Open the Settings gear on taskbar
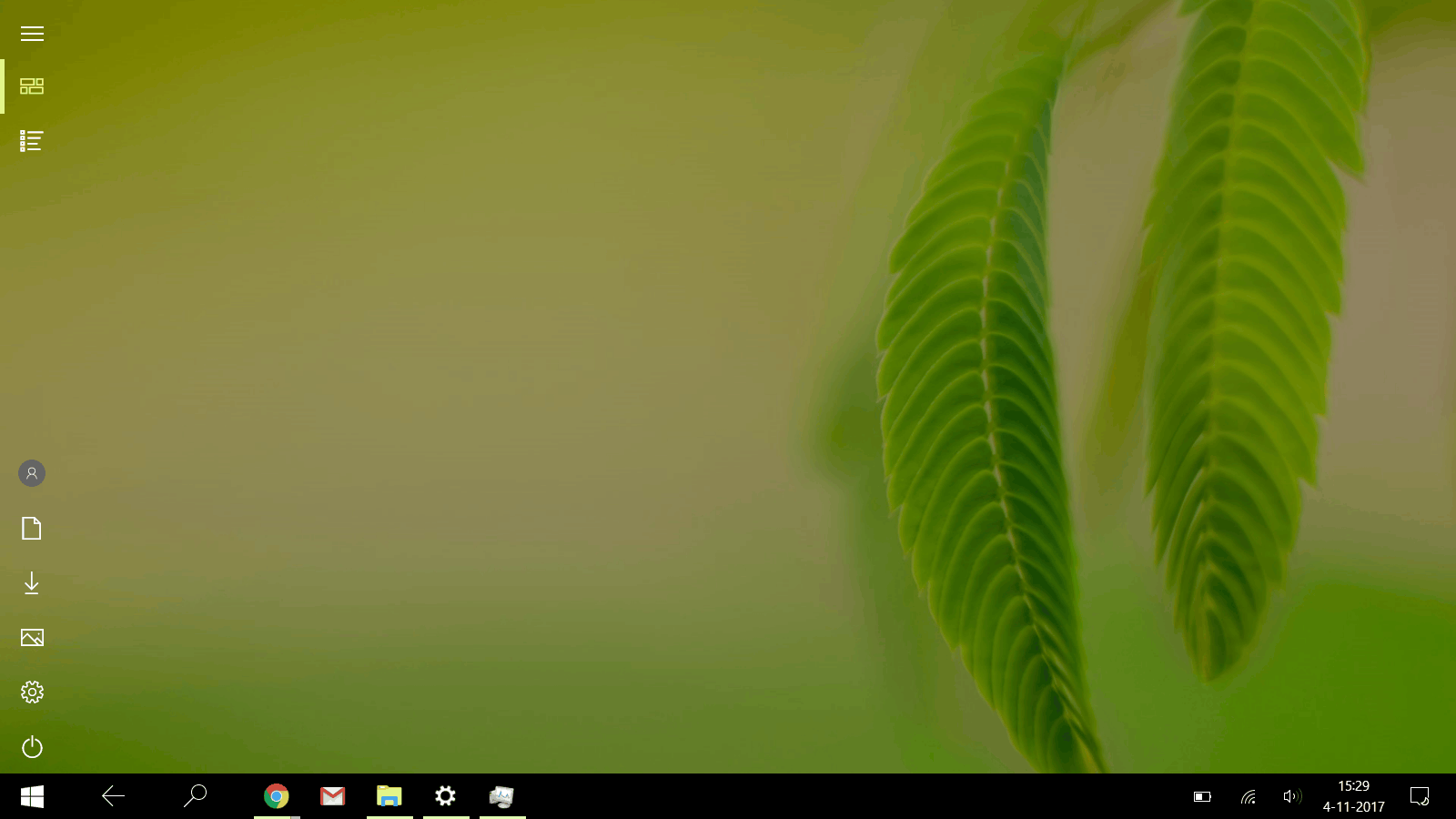 coord(445,796)
